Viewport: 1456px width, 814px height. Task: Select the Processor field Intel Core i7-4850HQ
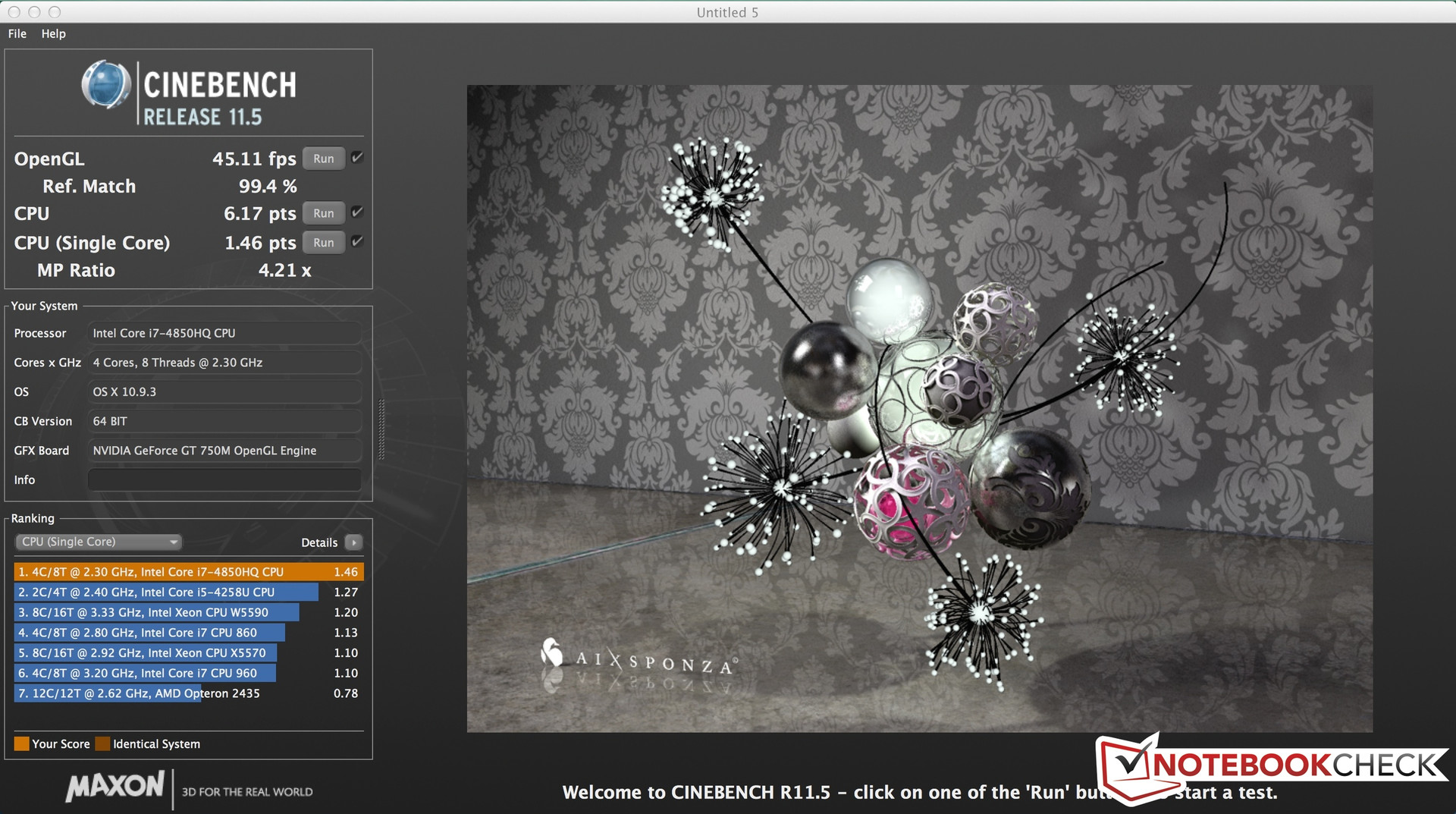pyautogui.click(x=224, y=333)
